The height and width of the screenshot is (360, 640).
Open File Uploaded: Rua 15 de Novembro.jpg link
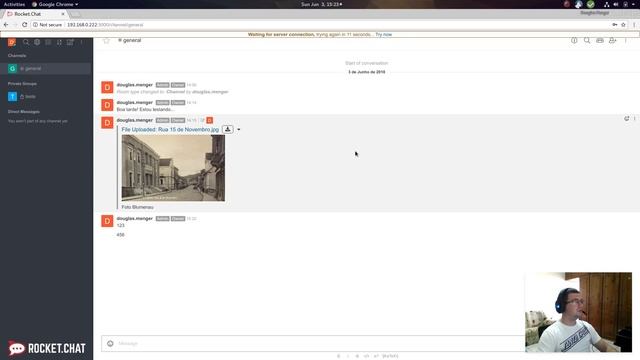tap(170, 129)
